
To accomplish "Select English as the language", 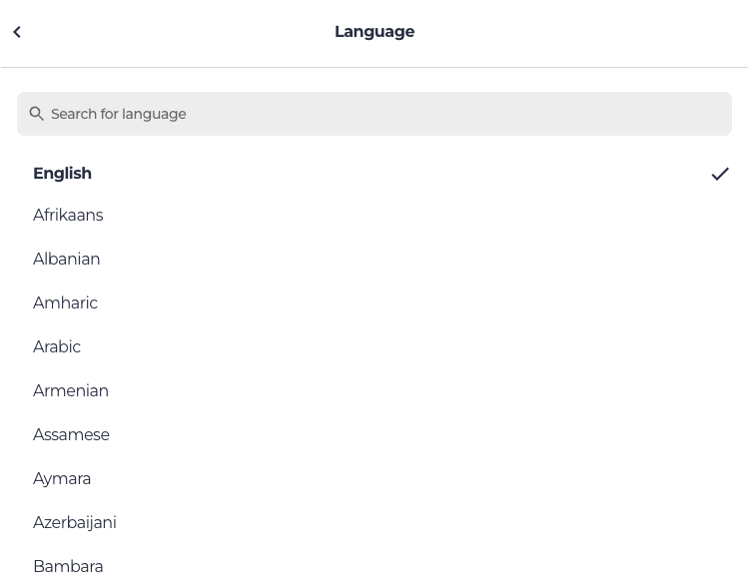I will 62,173.
